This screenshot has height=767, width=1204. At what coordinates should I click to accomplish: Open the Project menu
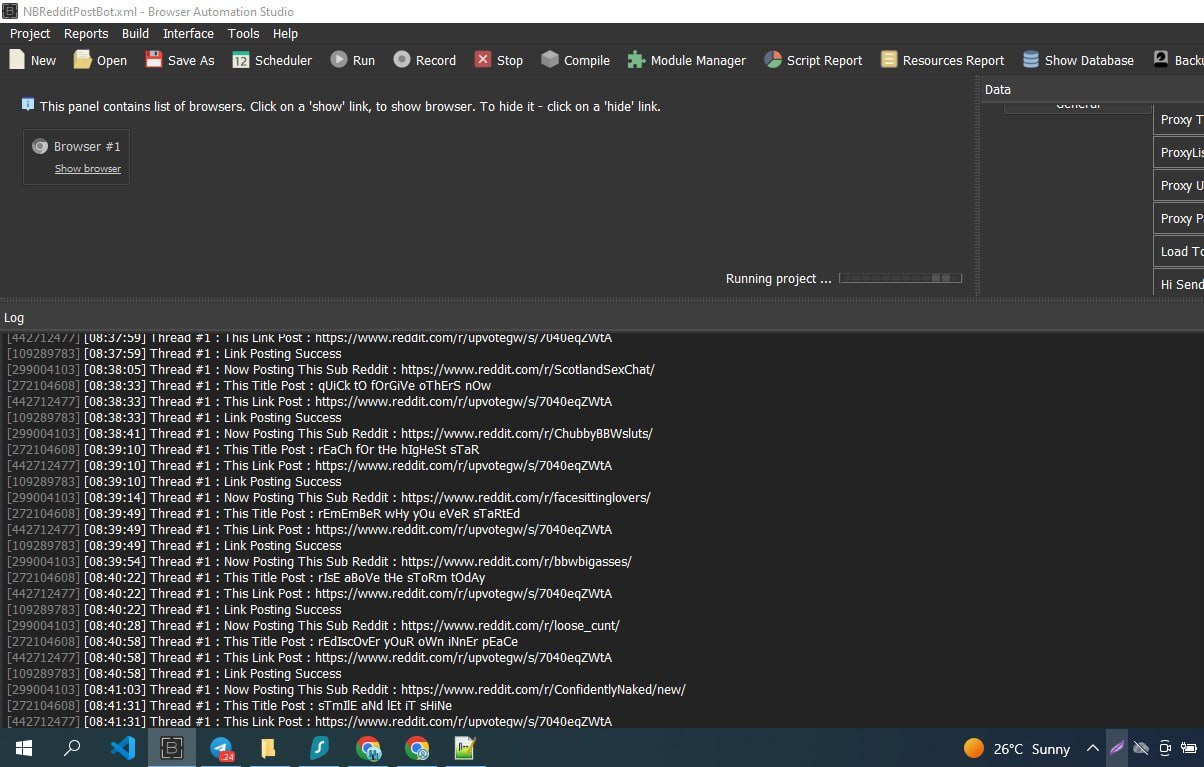click(30, 33)
